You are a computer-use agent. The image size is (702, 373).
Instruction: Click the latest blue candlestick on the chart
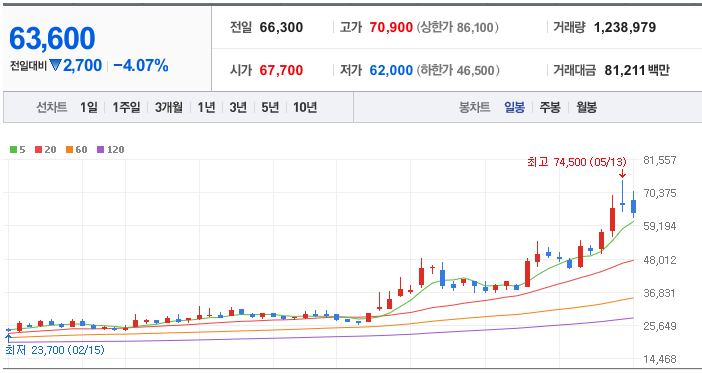coord(634,206)
